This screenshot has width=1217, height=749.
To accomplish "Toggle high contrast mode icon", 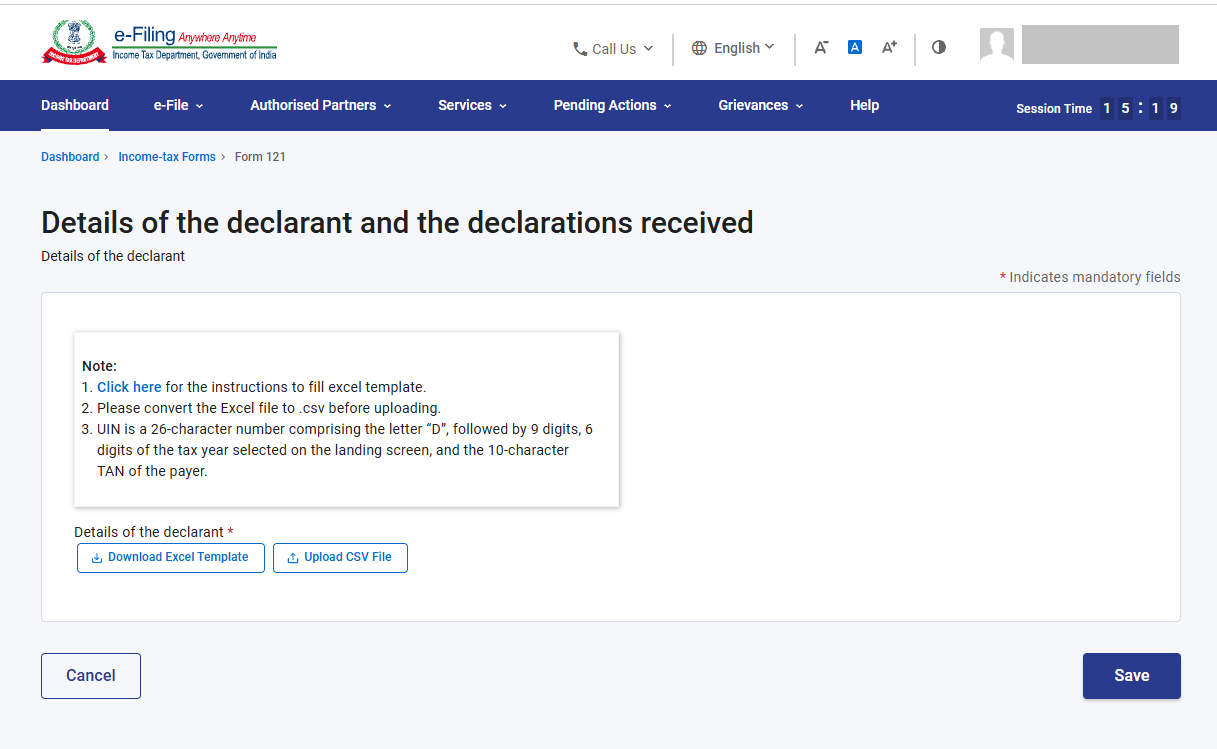I will click(938, 47).
